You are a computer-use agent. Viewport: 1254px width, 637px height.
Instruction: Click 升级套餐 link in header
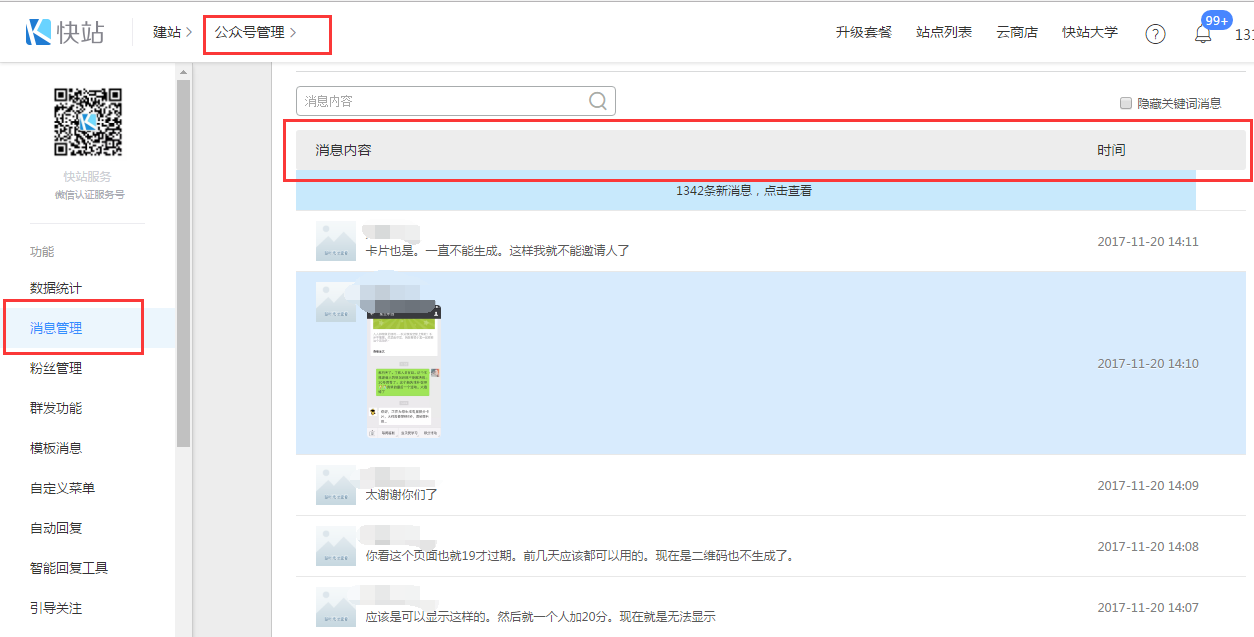coord(863,33)
